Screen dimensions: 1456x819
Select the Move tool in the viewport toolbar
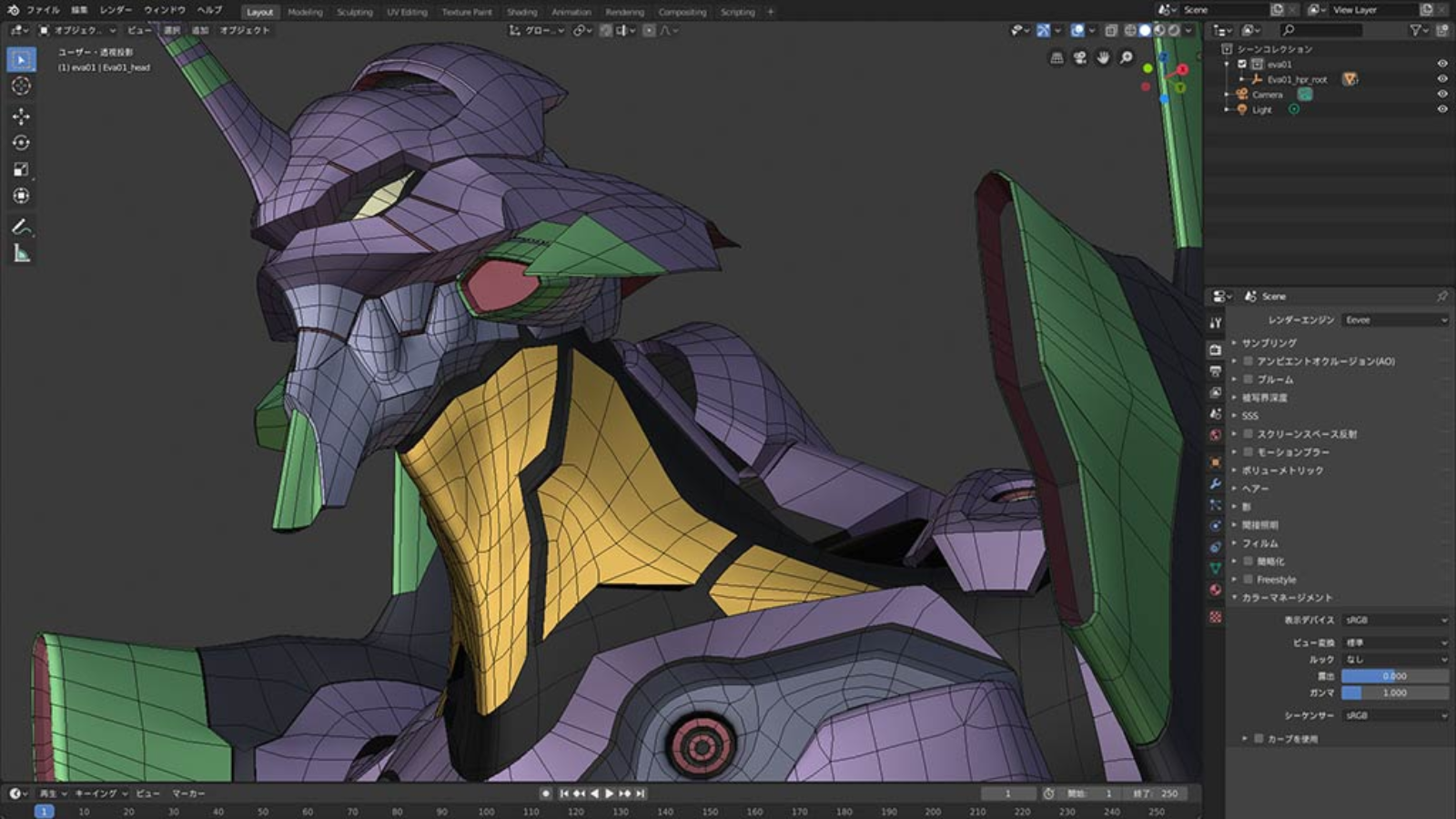20,116
